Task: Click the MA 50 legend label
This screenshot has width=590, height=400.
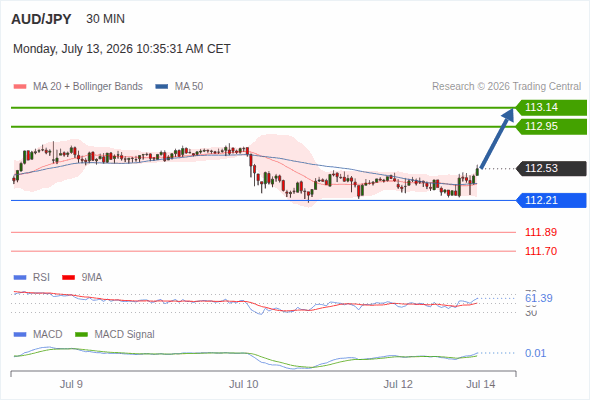Action: [189, 87]
